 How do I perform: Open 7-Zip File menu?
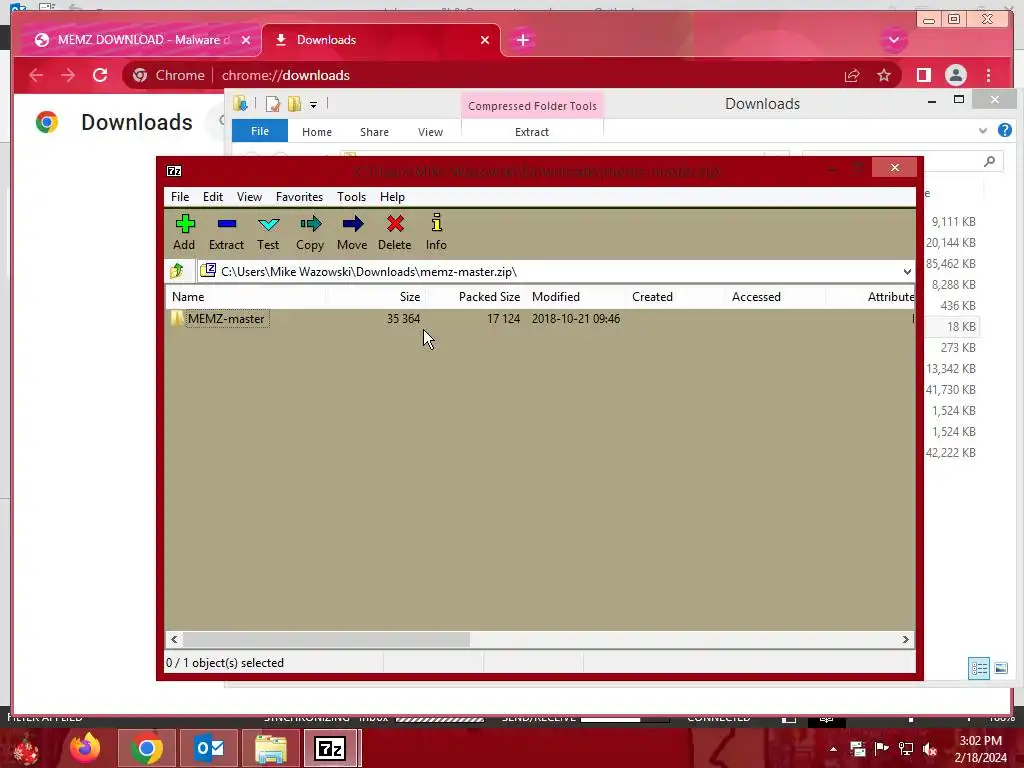(180, 197)
